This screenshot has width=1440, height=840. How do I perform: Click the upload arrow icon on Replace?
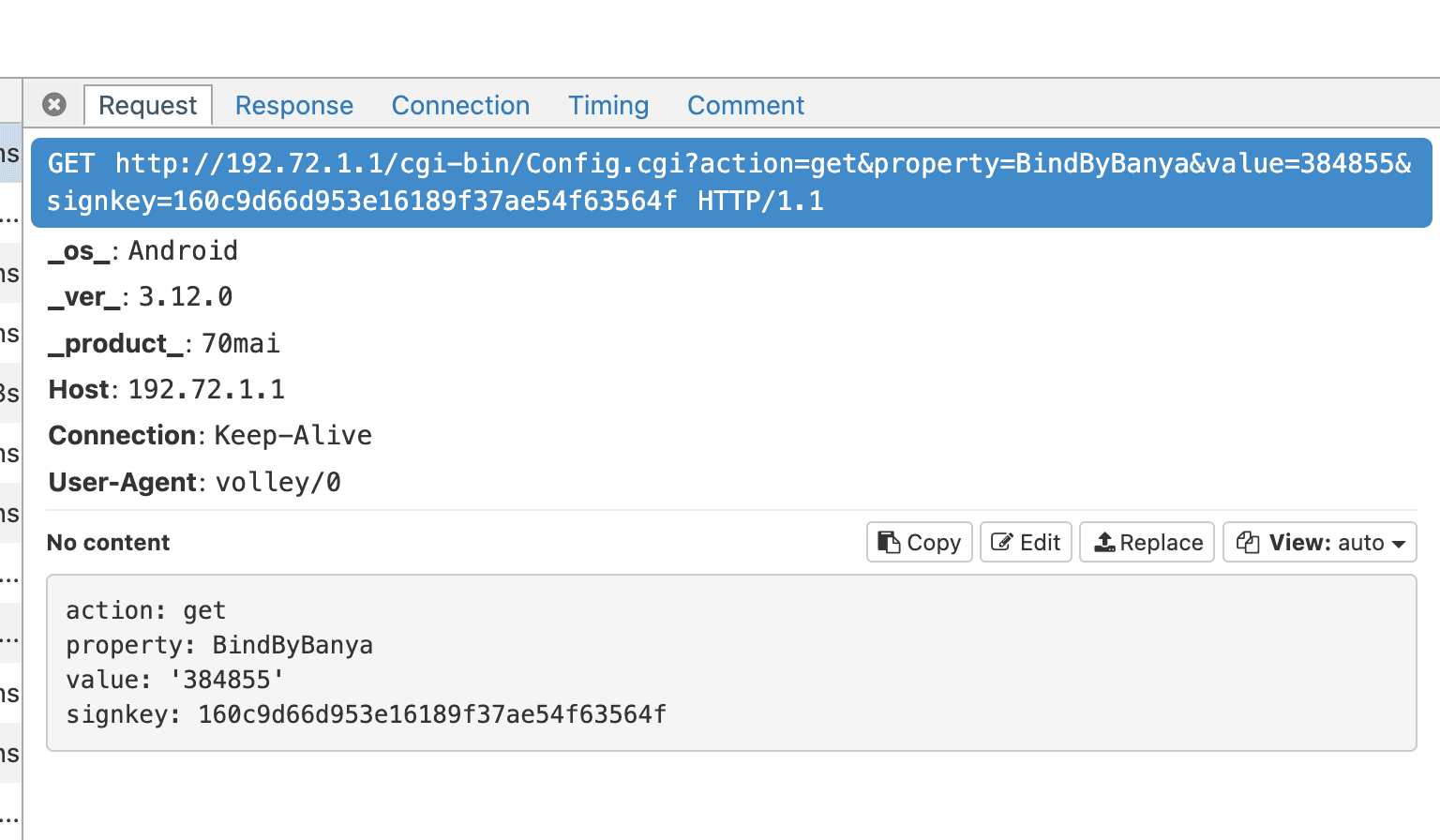(1104, 542)
